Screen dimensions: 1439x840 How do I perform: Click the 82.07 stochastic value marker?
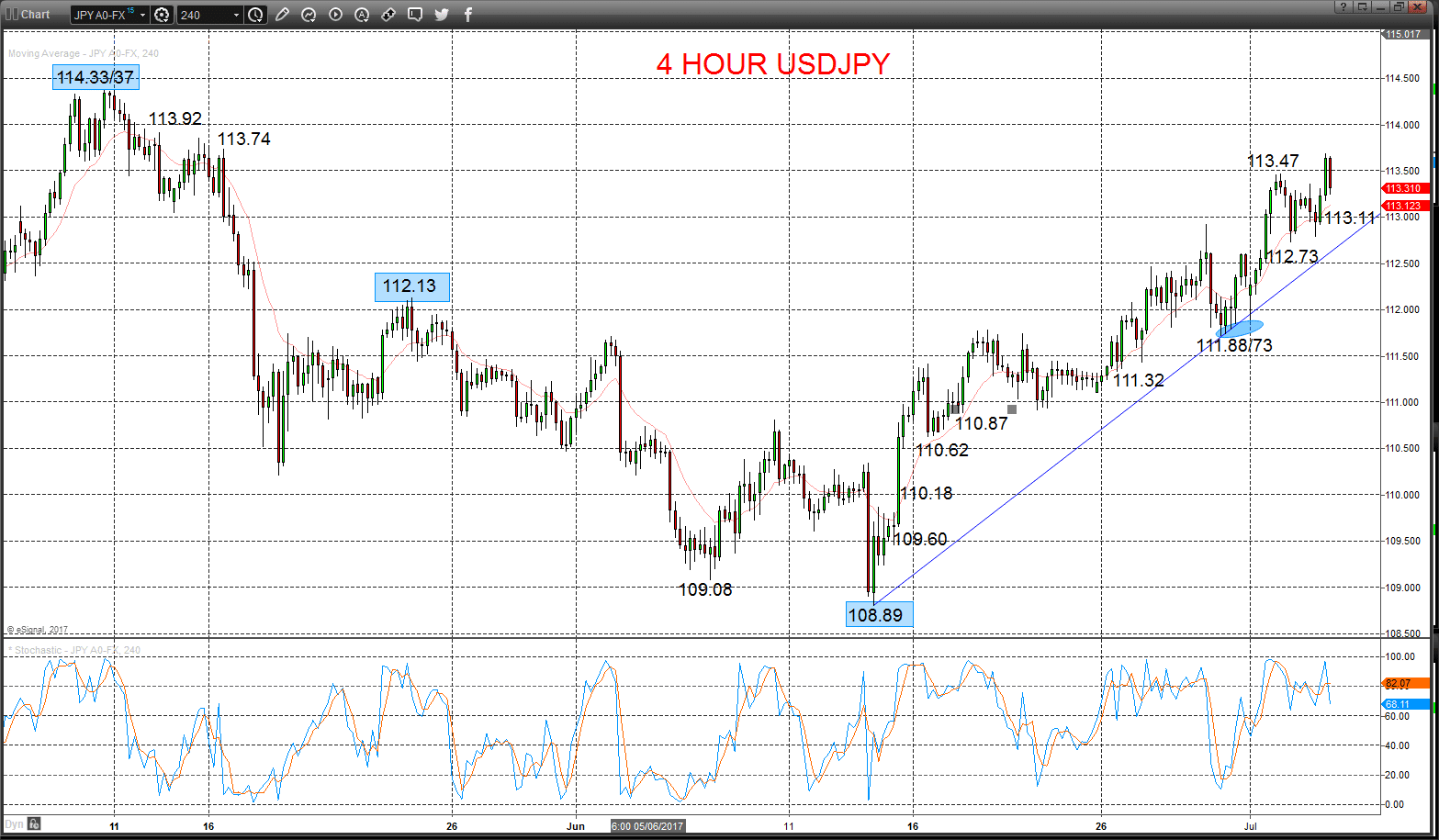coord(1405,684)
